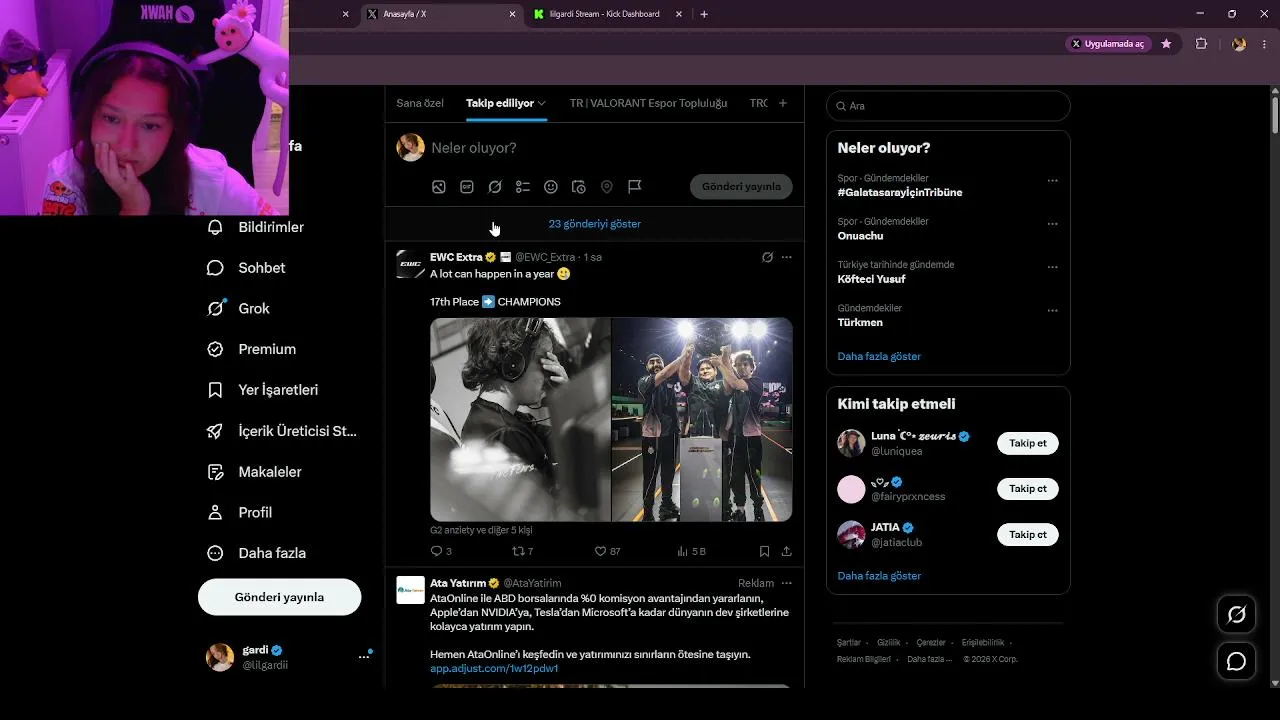The width and height of the screenshot is (1280, 720).
Task: Open more options for #GalatasarayİçinTribüne trend
Action: coord(1052,181)
